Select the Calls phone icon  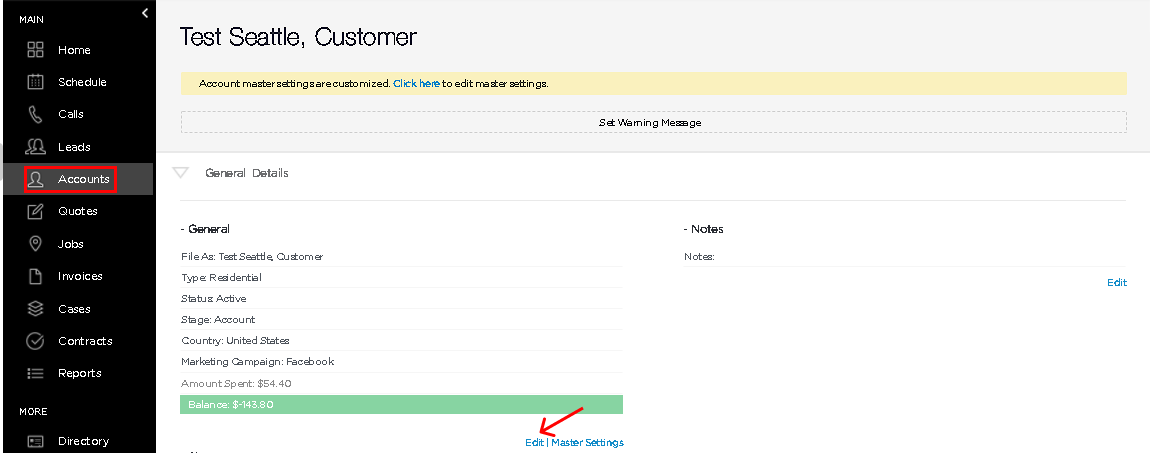(35, 114)
